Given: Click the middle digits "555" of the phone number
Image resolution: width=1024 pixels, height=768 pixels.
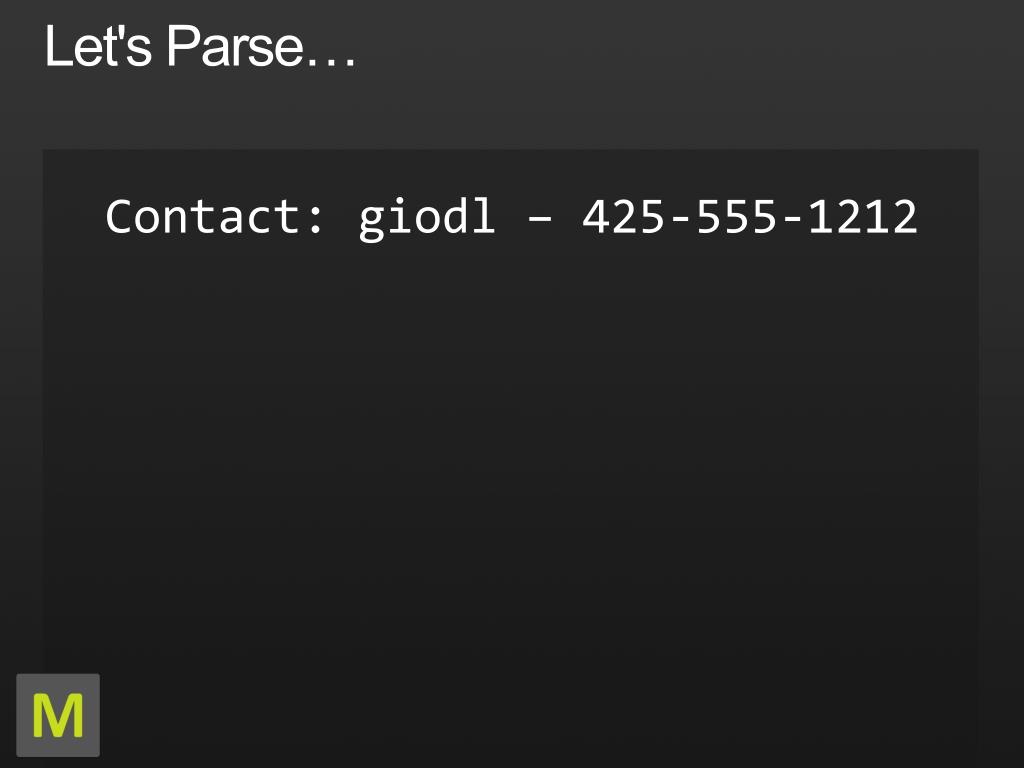Looking at the screenshot, I should click(737, 217).
